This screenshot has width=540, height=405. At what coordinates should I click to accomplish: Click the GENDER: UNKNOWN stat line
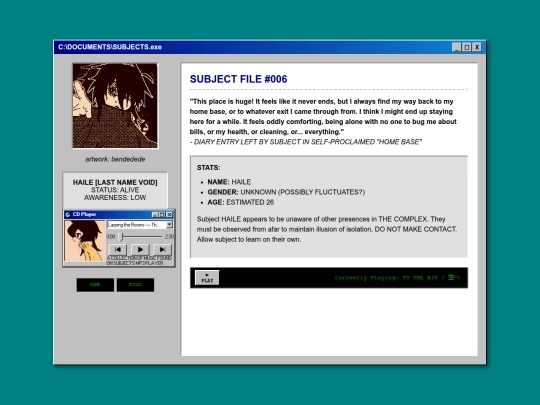click(286, 192)
